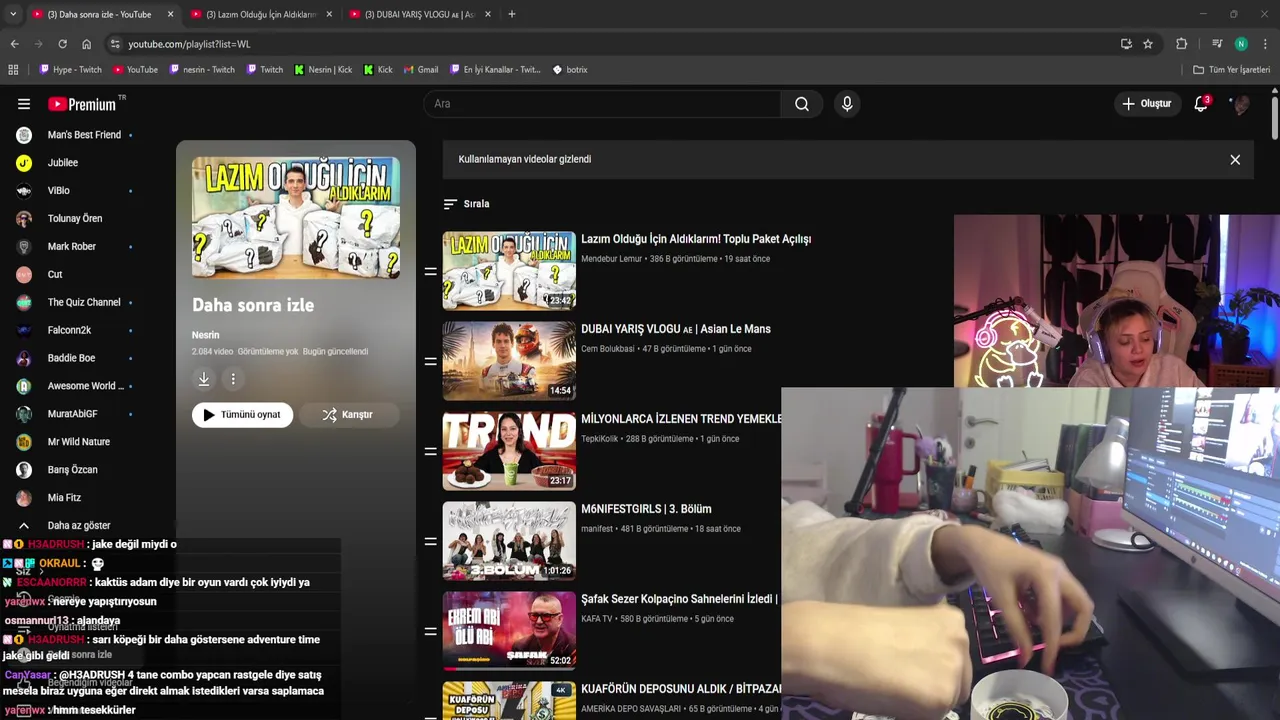
Task: Open the Cem Bolukbasi channel link
Action: pos(608,349)
